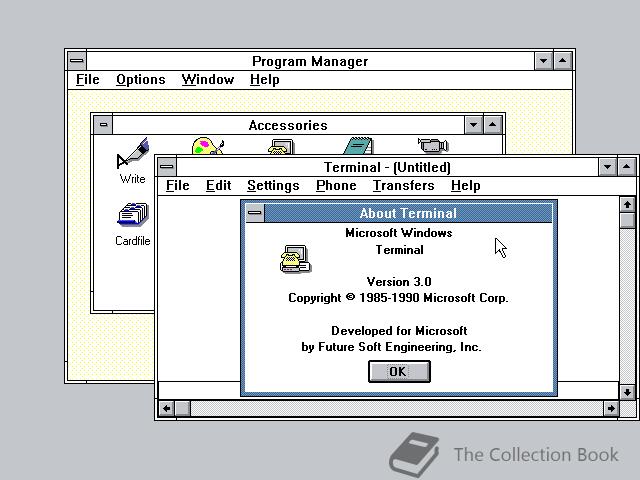Click 'by Future Soft Engineering, Inc.' text

tap(391, 347)
